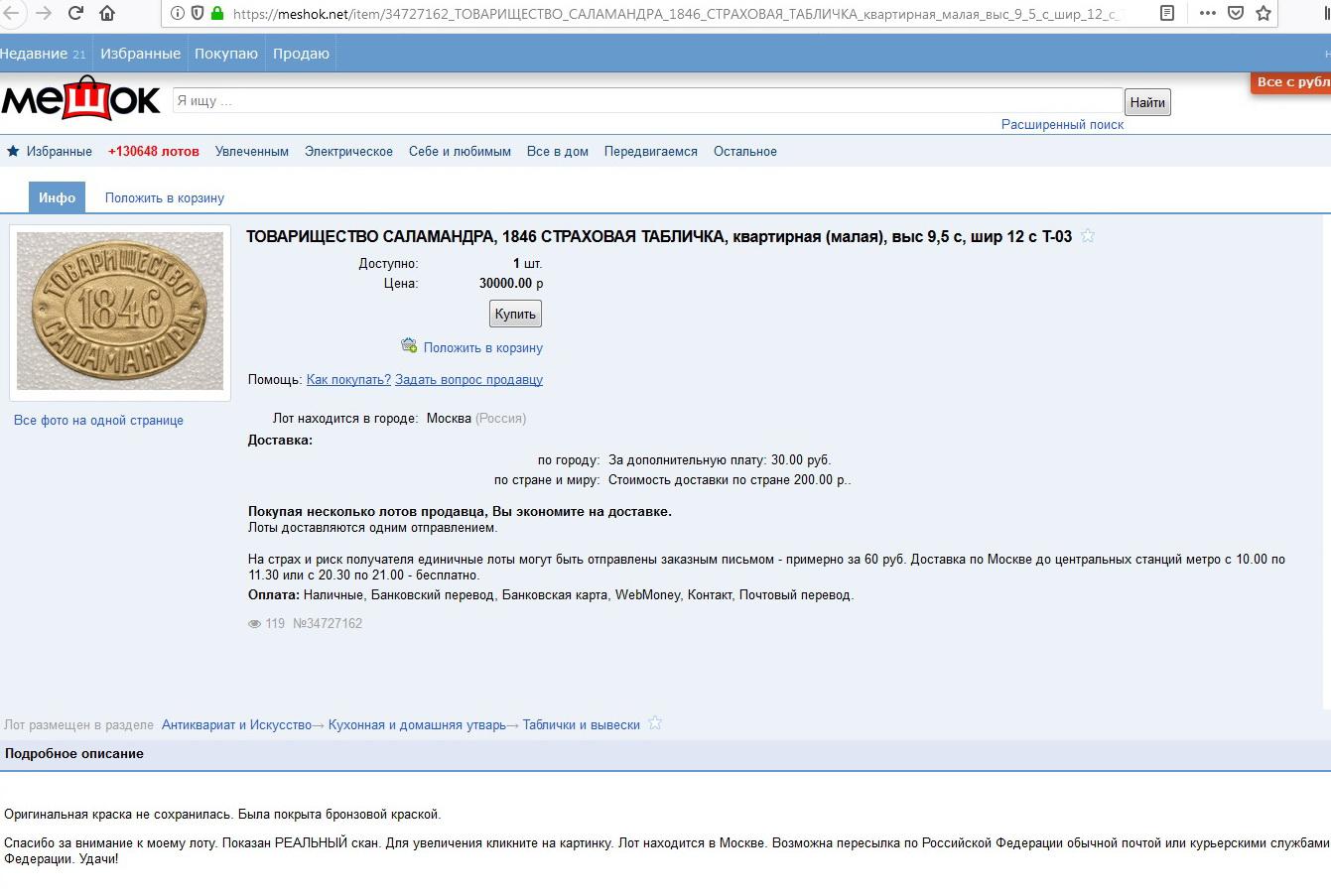Open the "Продаю" menu item
The height and width of the screenshot is (896, 1331).
pyautogui.click(x=301, y=54)
